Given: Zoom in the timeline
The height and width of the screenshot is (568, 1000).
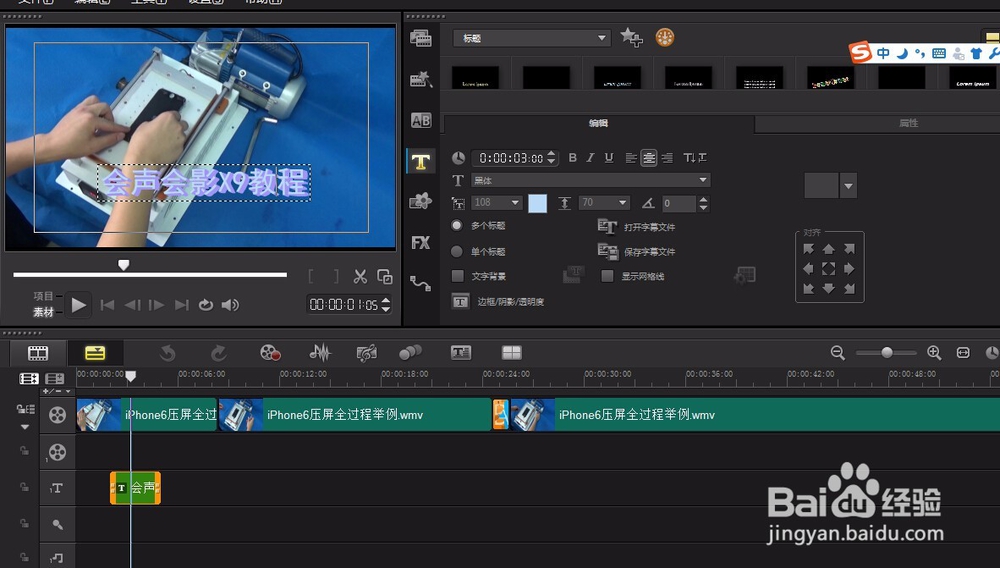Looking at the screenshot, I should click(934, 353).
